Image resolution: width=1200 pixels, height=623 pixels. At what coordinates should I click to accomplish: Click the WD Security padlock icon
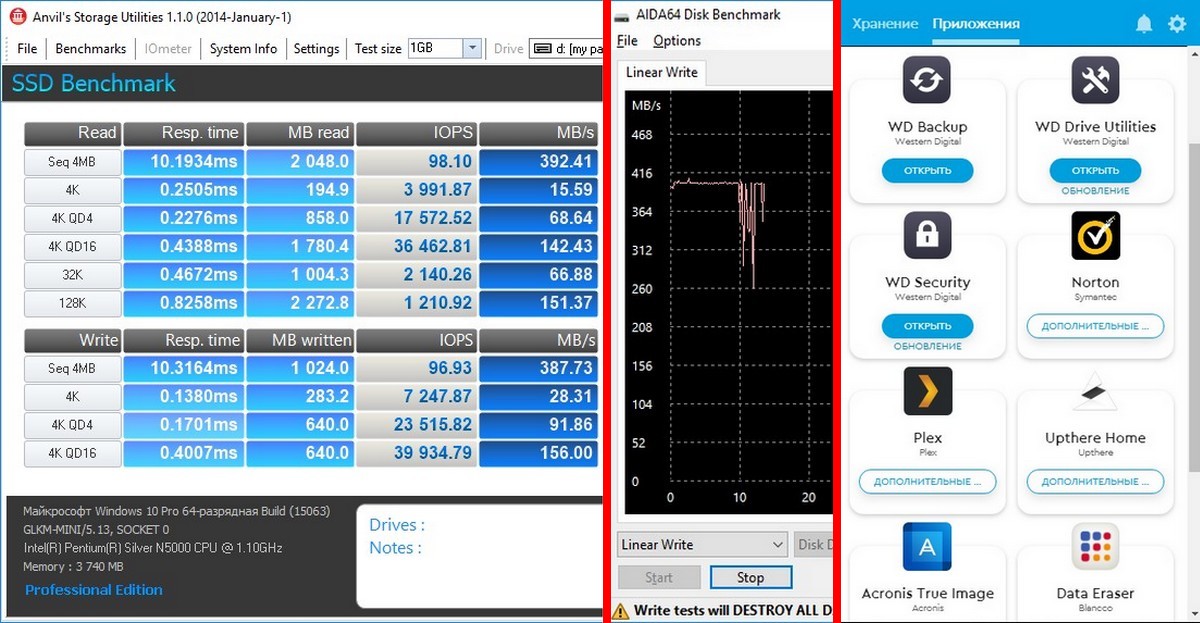point(927,236)
